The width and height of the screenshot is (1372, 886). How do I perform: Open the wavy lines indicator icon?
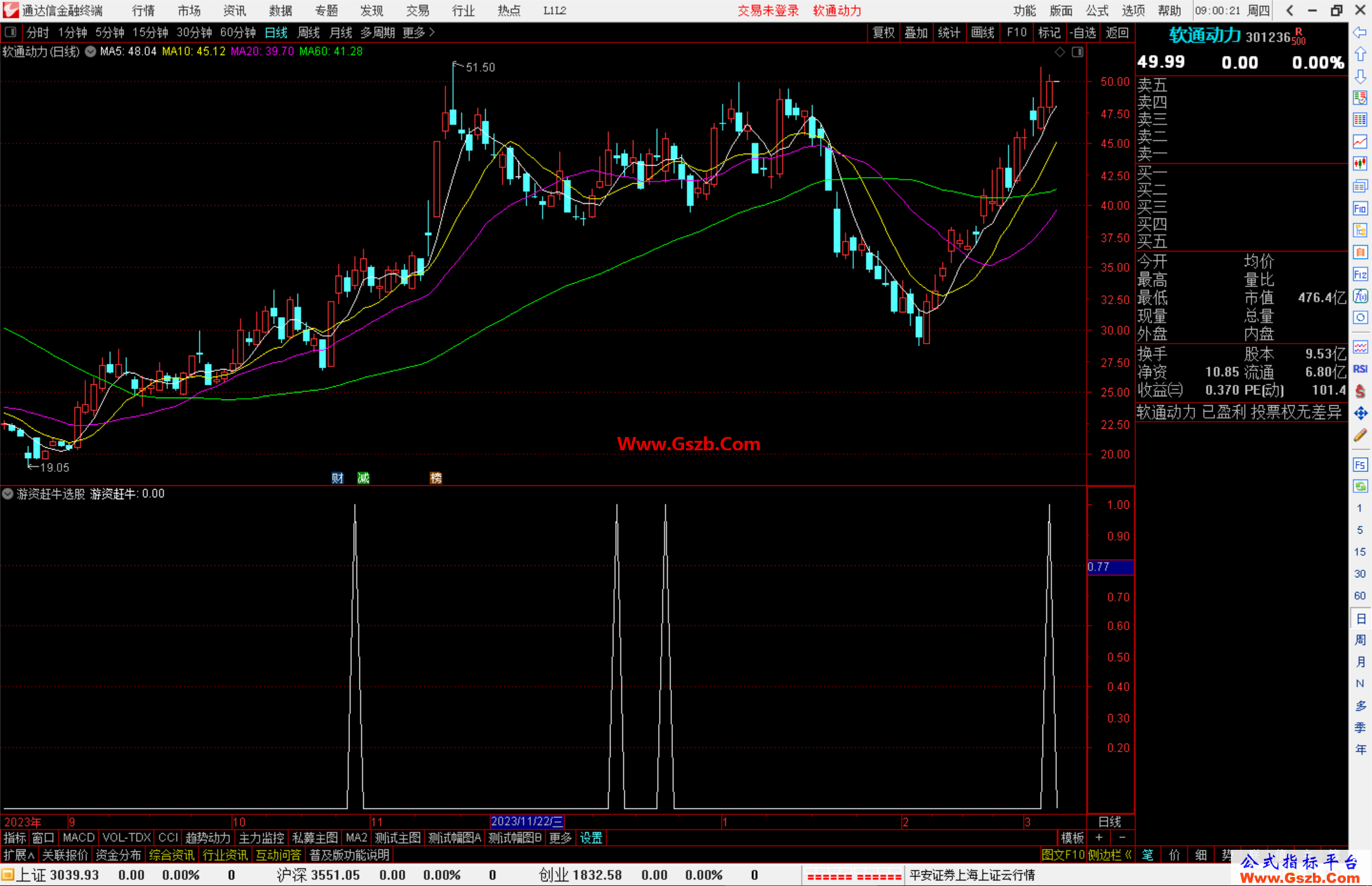point(1360,347)
